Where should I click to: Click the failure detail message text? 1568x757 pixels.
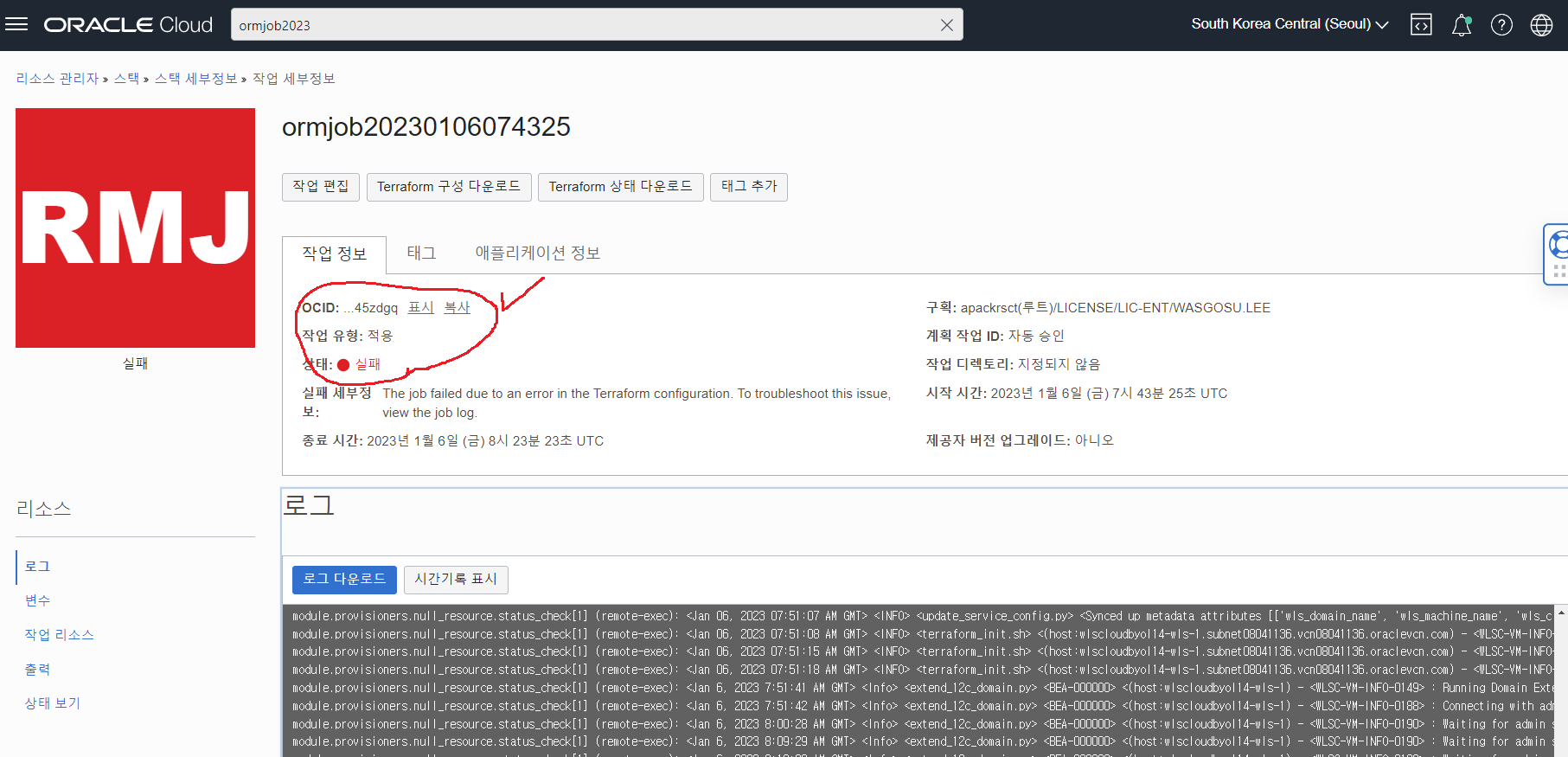(x=637, y=403)
